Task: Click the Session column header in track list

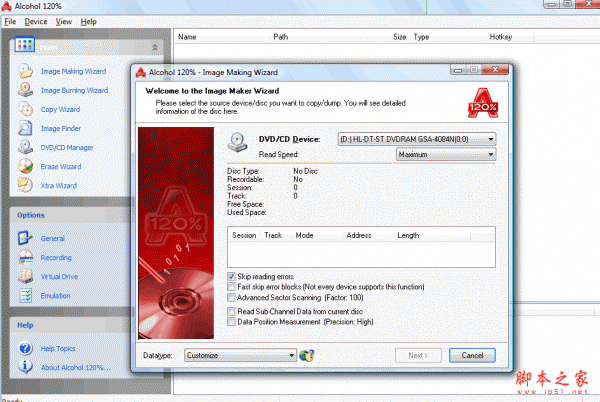Action: [x=244, y=235]
